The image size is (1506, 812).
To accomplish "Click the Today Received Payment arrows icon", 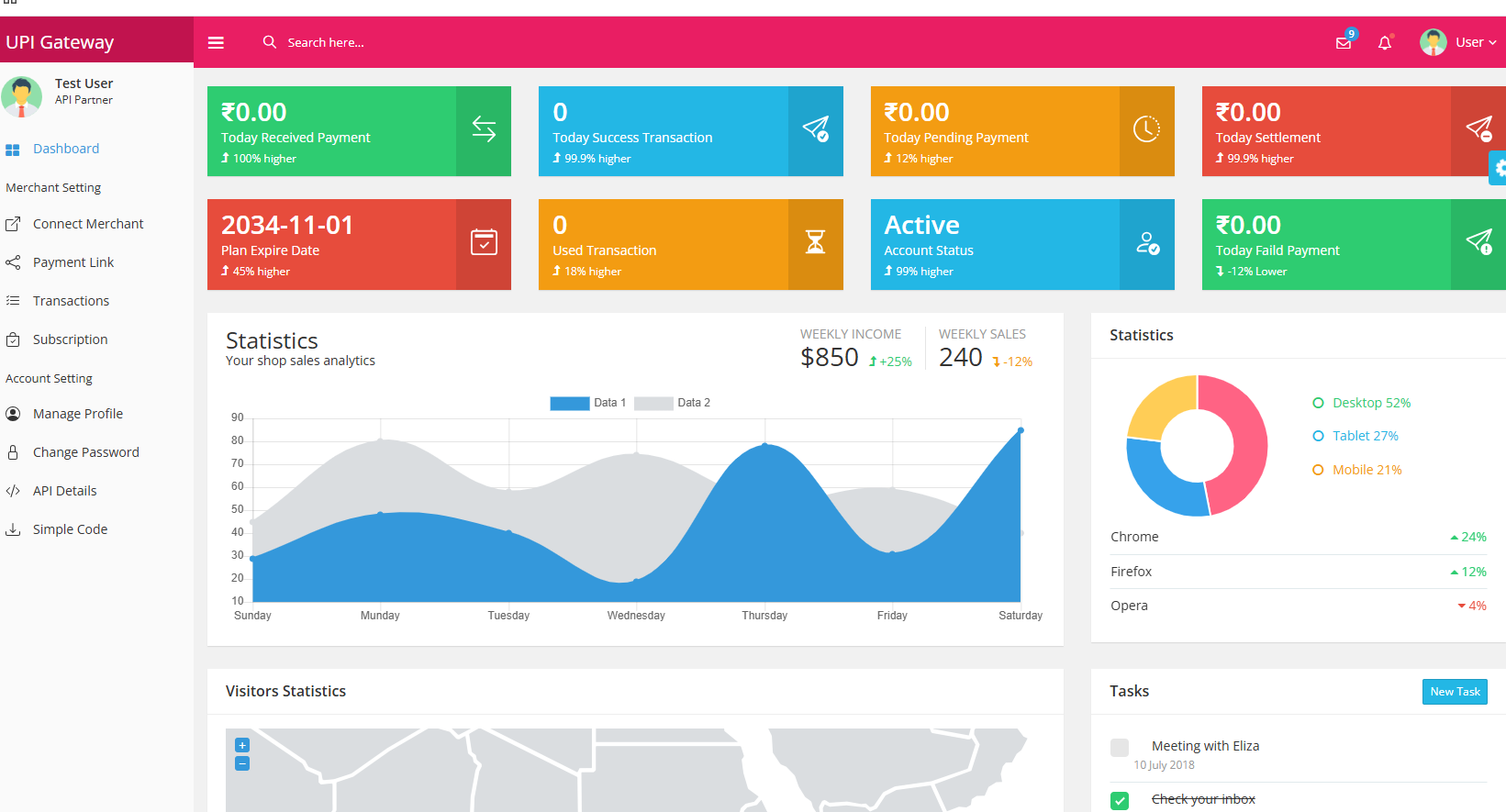I will (484, 130).
